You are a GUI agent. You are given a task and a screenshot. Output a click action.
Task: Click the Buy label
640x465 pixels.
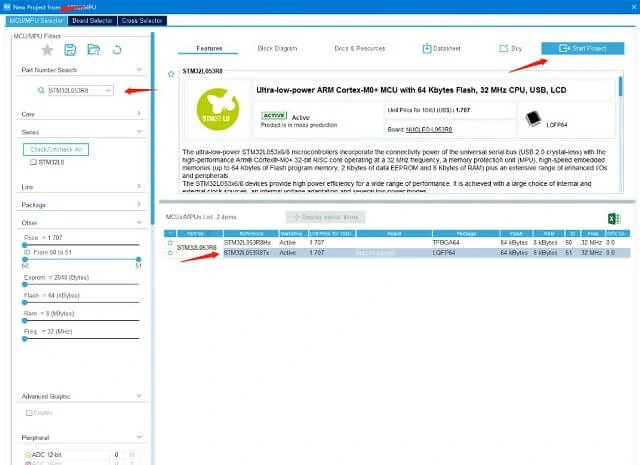[x=516, y=49]
